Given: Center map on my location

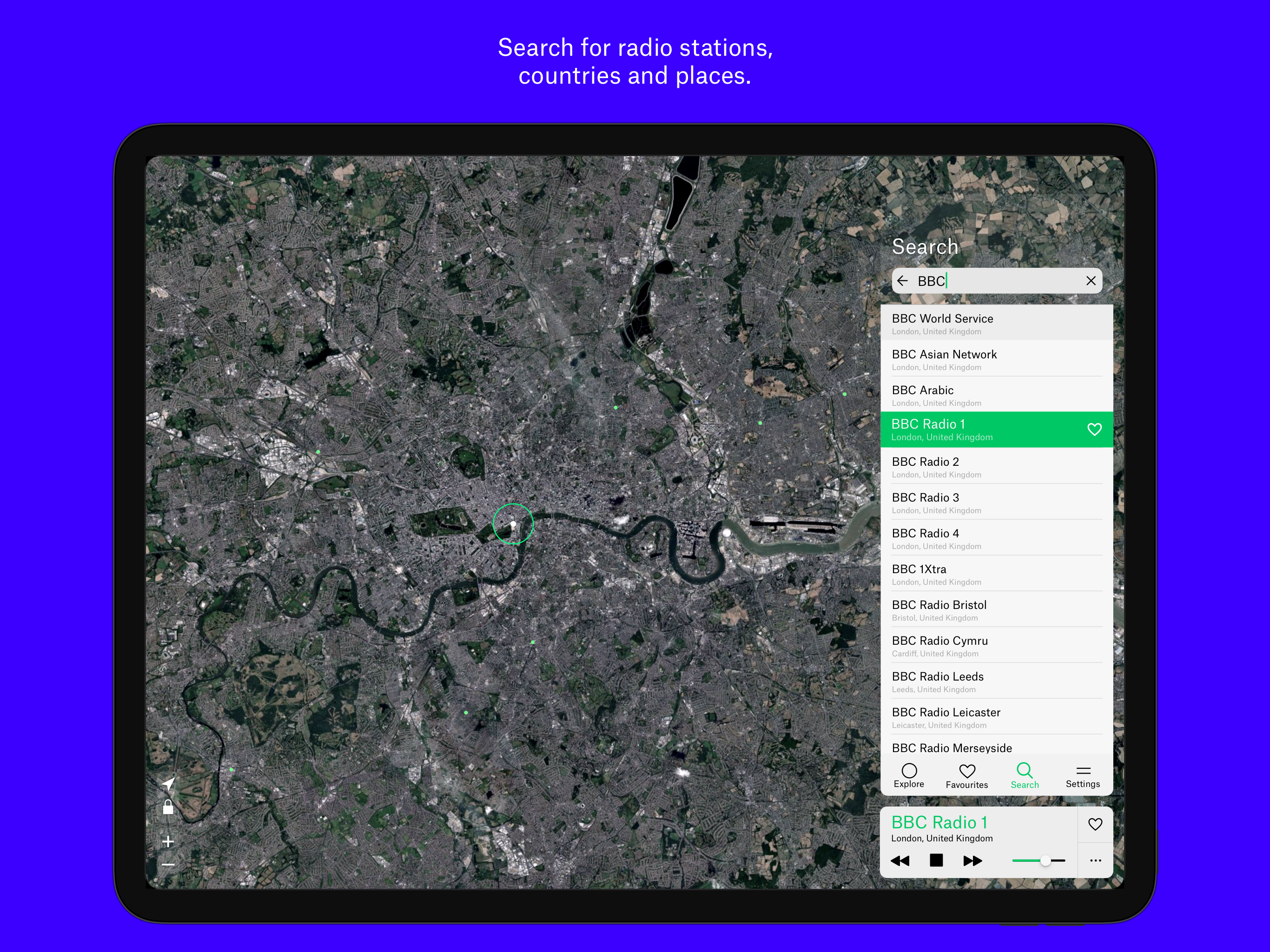Looking at the screenshot, I should click(168, 784).
